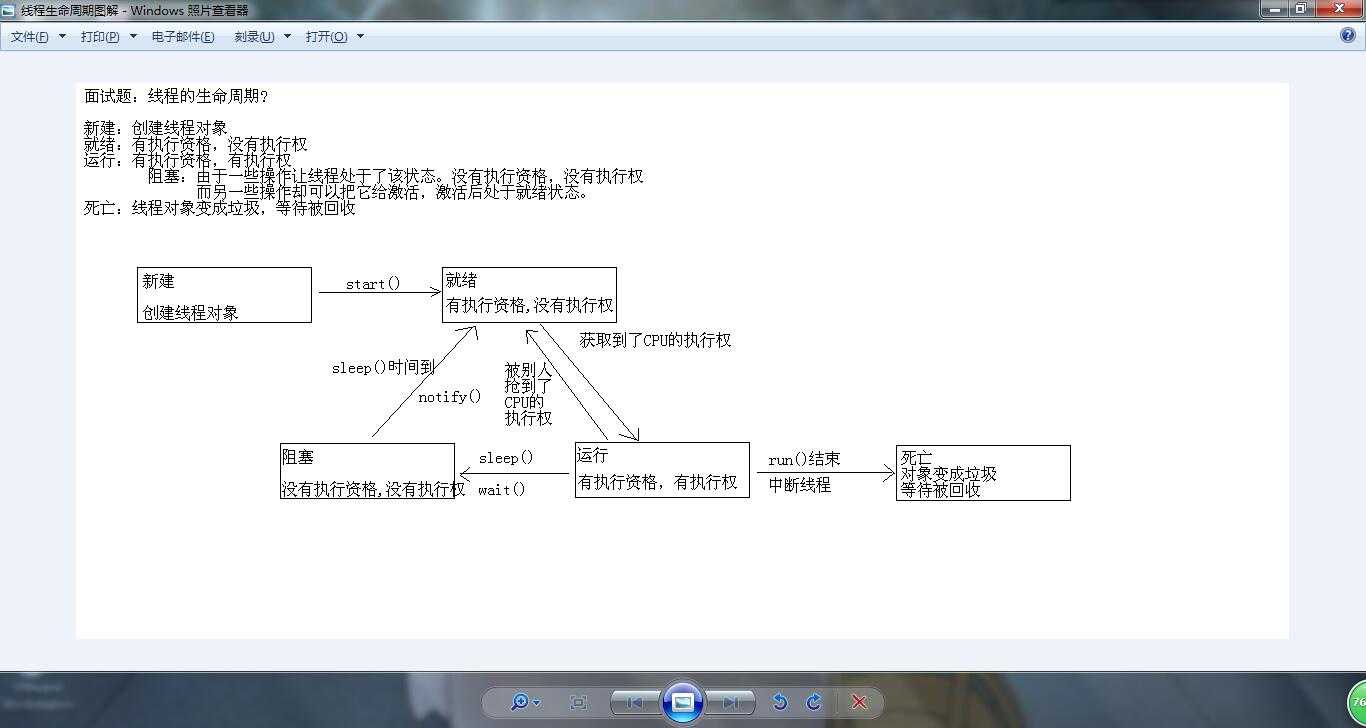Screen dimensions: 1366x728
Task: Start the slide show
Action: pyautogui.click(x=683, y=702)
